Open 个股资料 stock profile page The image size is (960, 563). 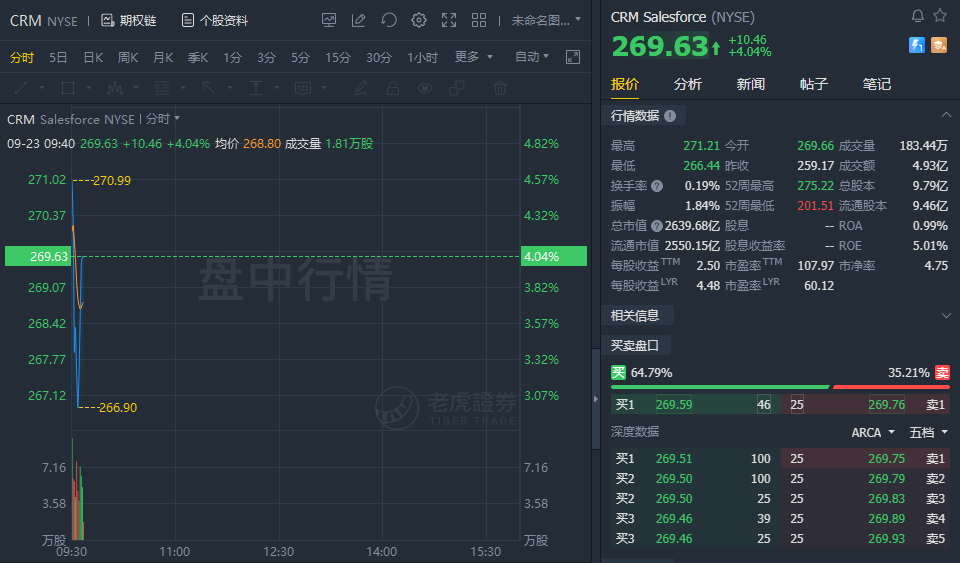(215, 21)
